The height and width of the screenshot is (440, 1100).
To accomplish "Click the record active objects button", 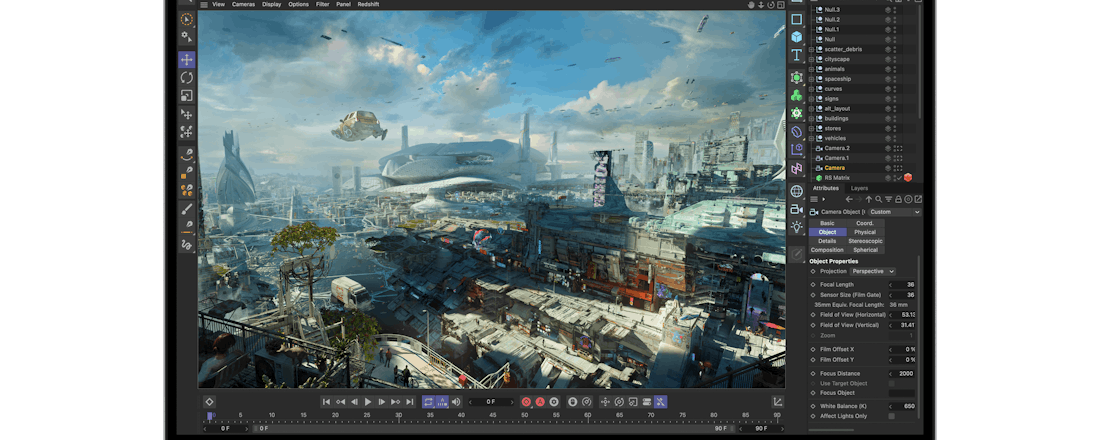I will (x=526, y=402).
